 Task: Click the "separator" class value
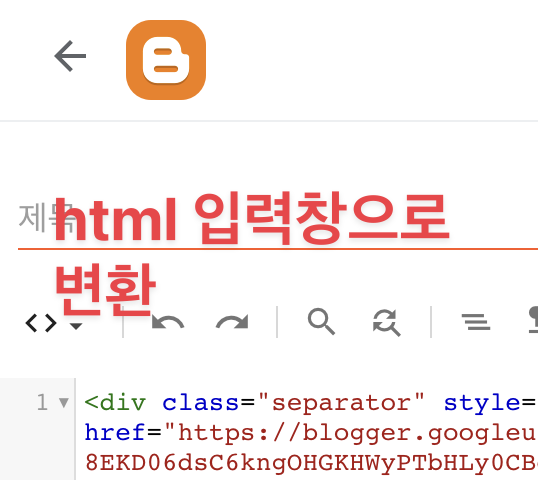pyautogui.click(x=341, y=403)
